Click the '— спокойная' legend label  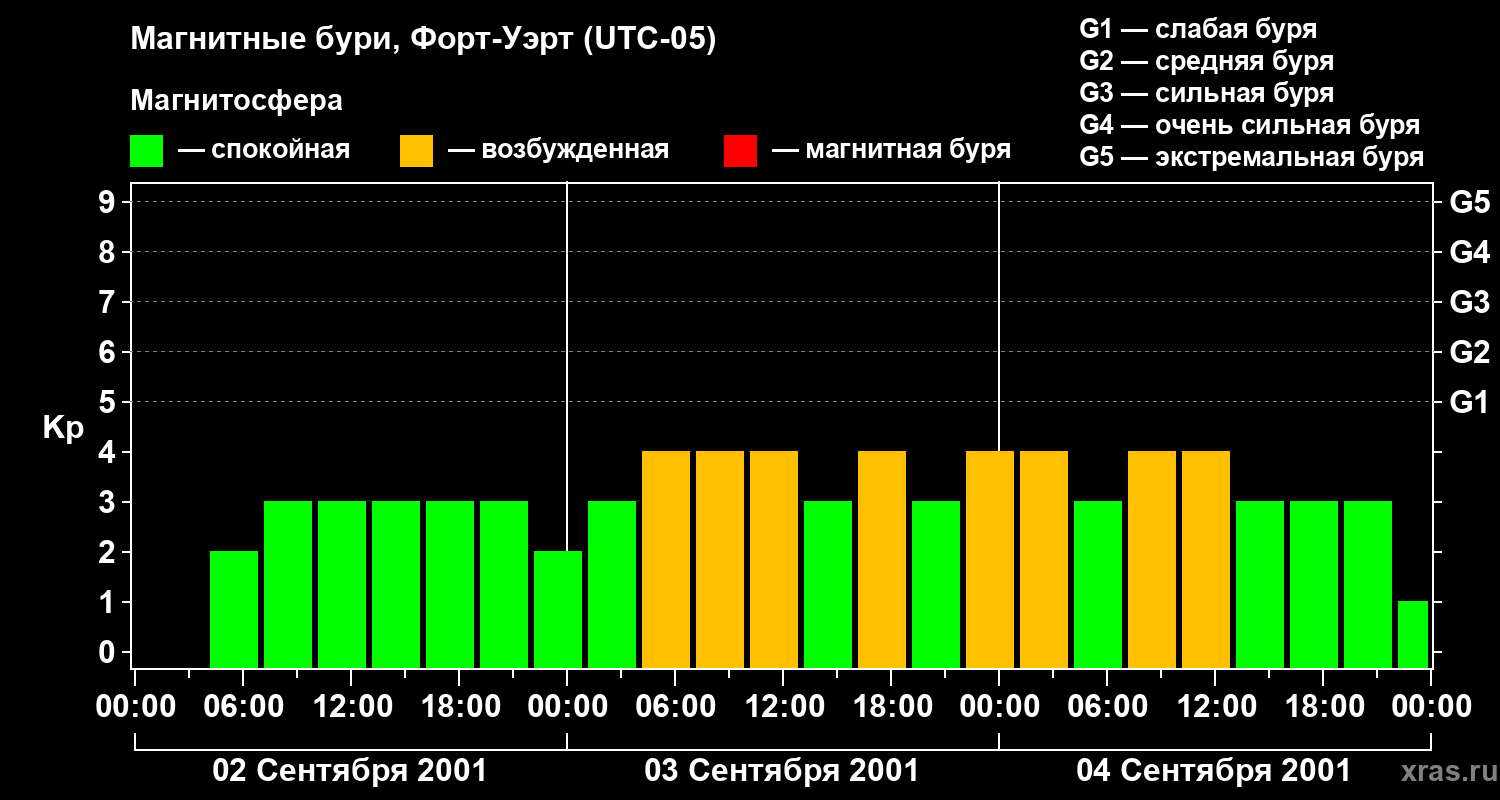[x=264, y=150]
